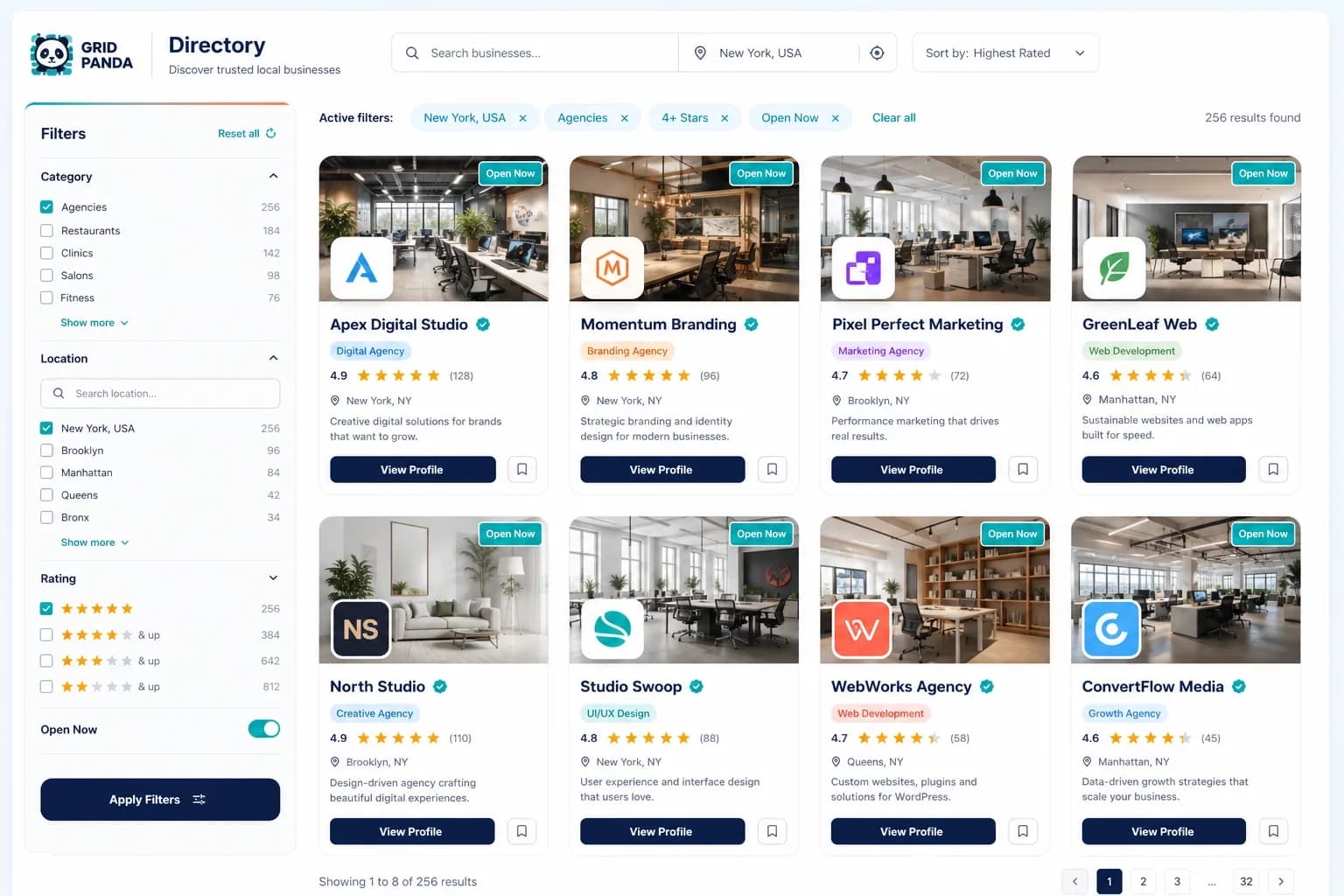1344x896 pixels.
Task: Click the Search businesses input field
Action: coord(534,52)
